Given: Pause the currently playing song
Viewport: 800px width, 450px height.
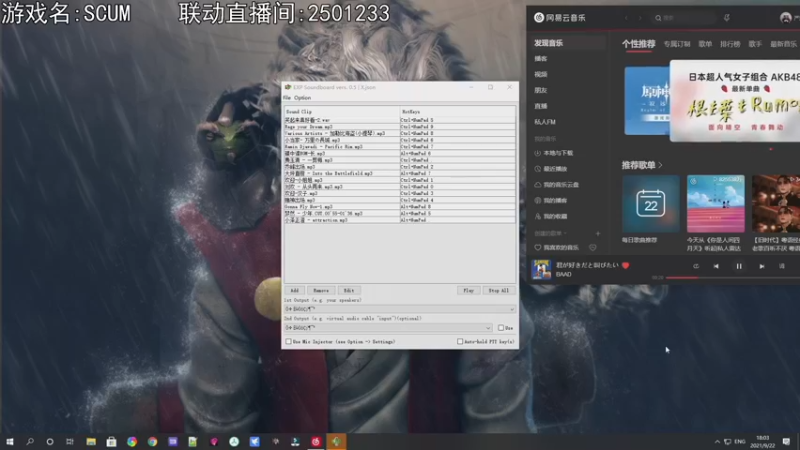Looking at the screenshot, I should click(x=739, y=266).
